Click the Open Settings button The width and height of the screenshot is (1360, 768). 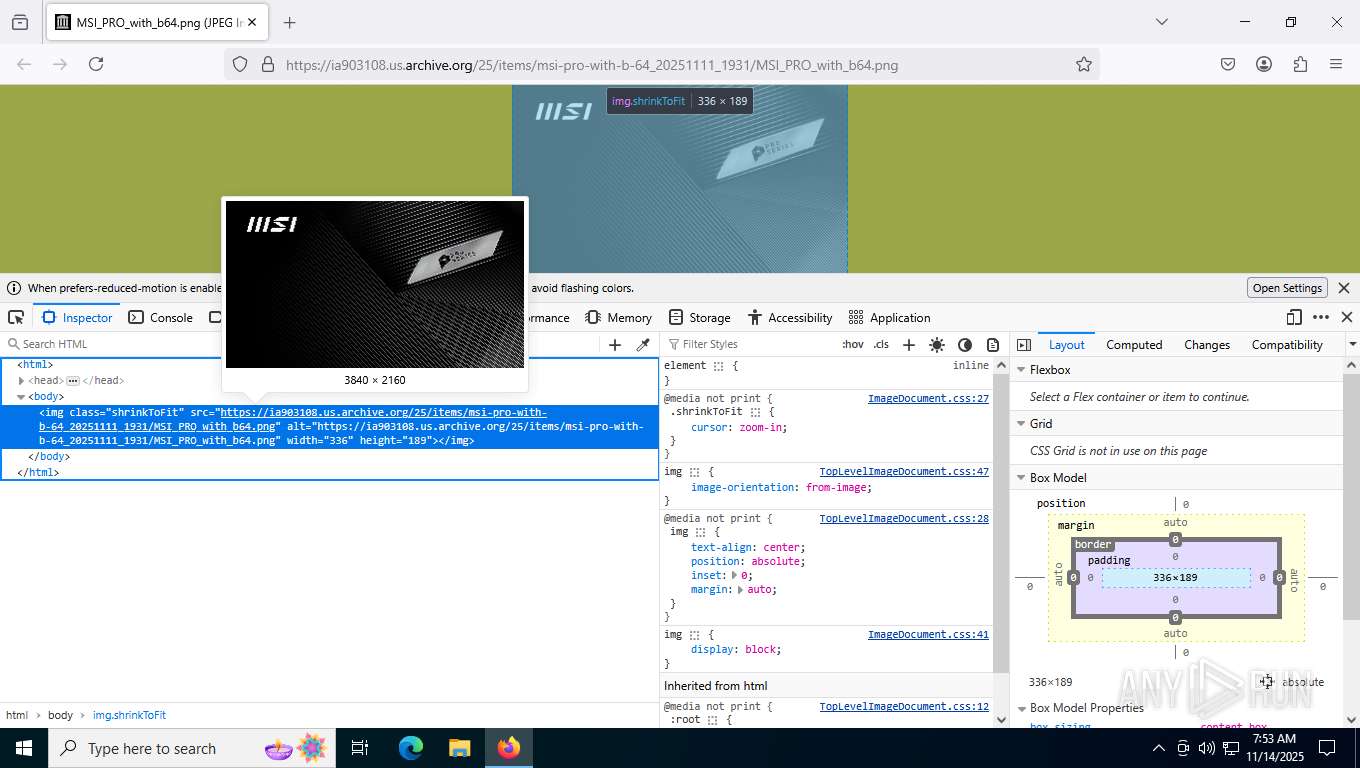(x=1287, y=288)
